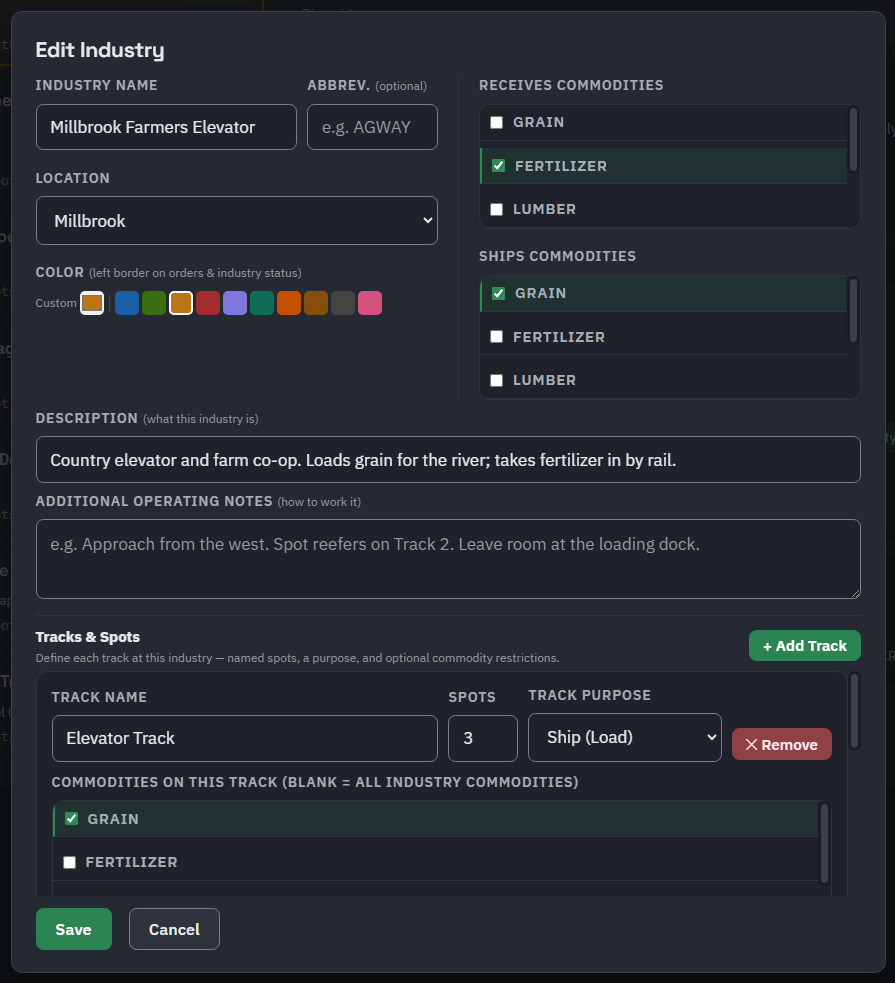The height and width of the screenshot is (983, 895).
Task: Open the Location dropdown showing Millbrook
Action: [x=236, y=221]
